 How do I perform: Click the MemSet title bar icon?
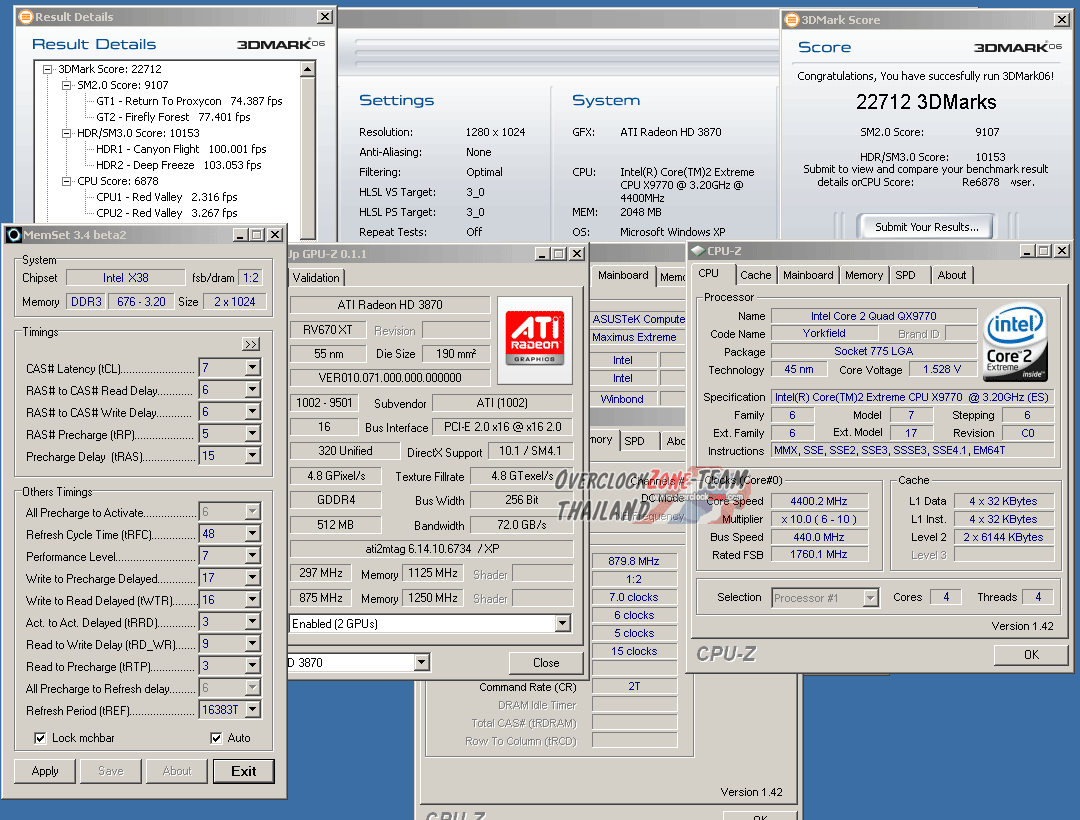point(14,235)
